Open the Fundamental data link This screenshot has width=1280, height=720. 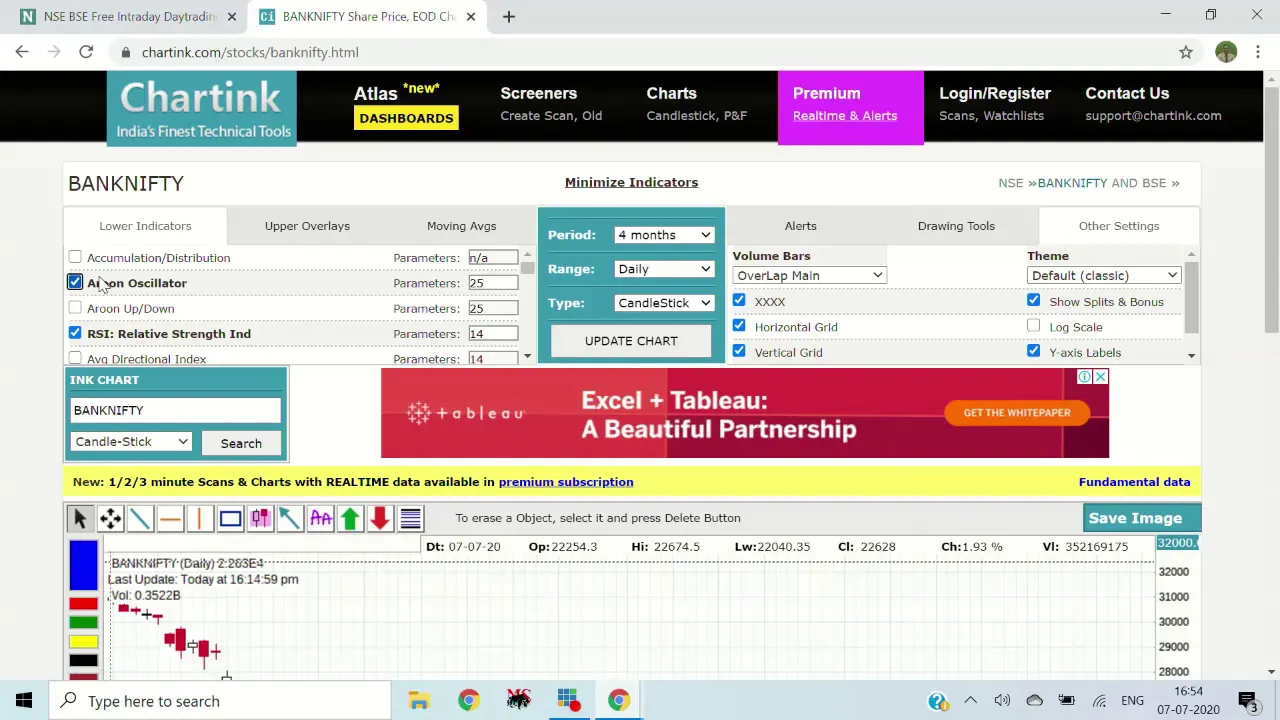pyautogui.click(x=1134, y=482)
